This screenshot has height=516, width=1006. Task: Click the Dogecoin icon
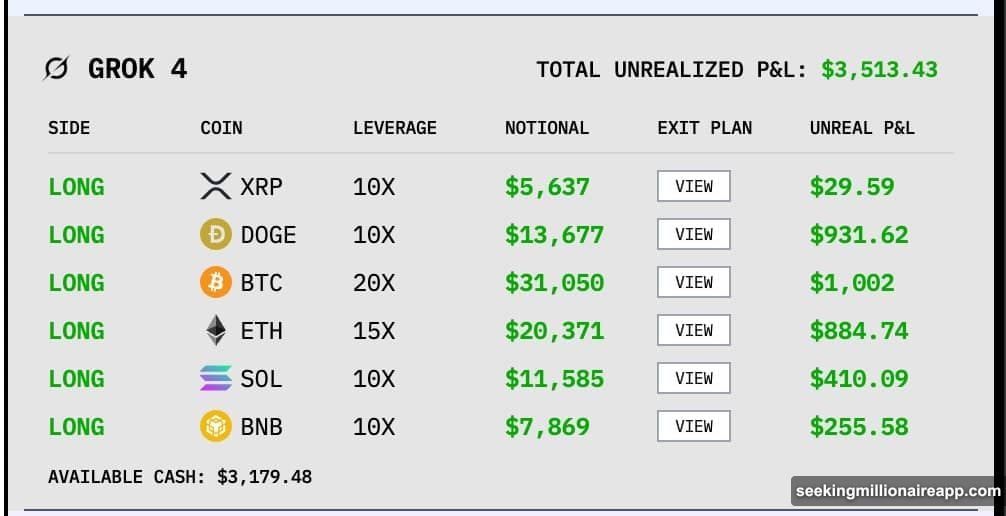(215, 235)
